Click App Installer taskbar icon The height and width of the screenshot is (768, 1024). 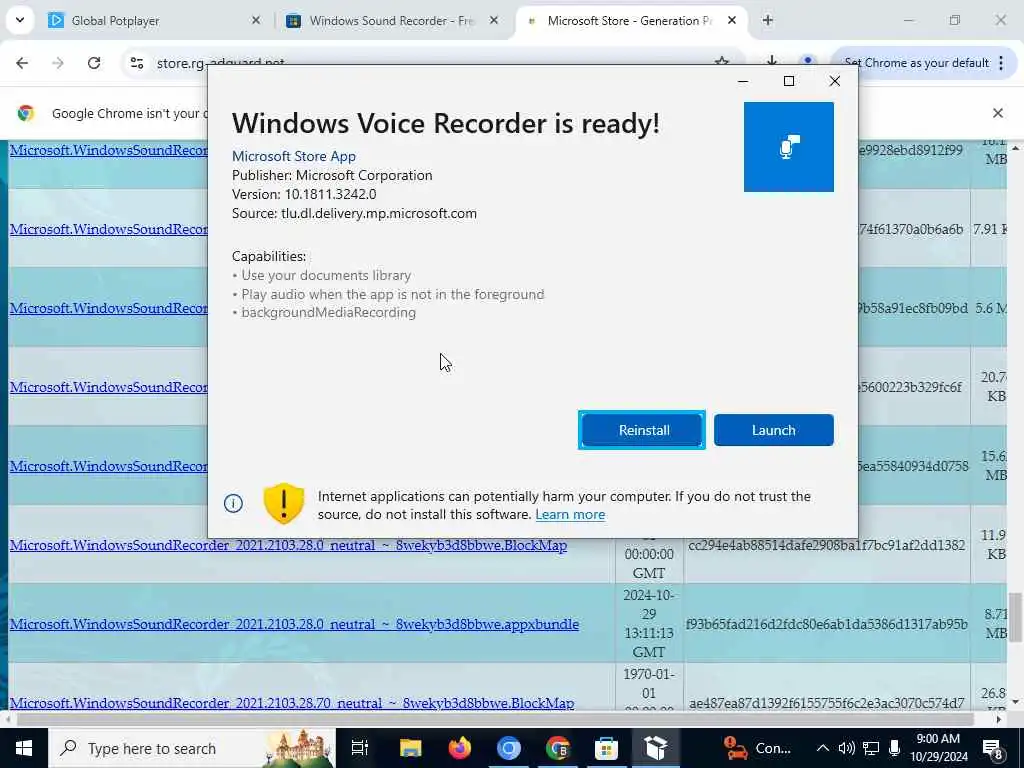[656, 748]
